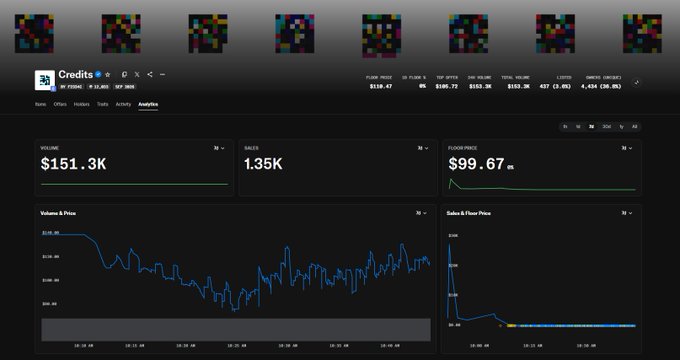Select the 1y global time range
The width and height of the screenshot is (680, 360).
621,127
